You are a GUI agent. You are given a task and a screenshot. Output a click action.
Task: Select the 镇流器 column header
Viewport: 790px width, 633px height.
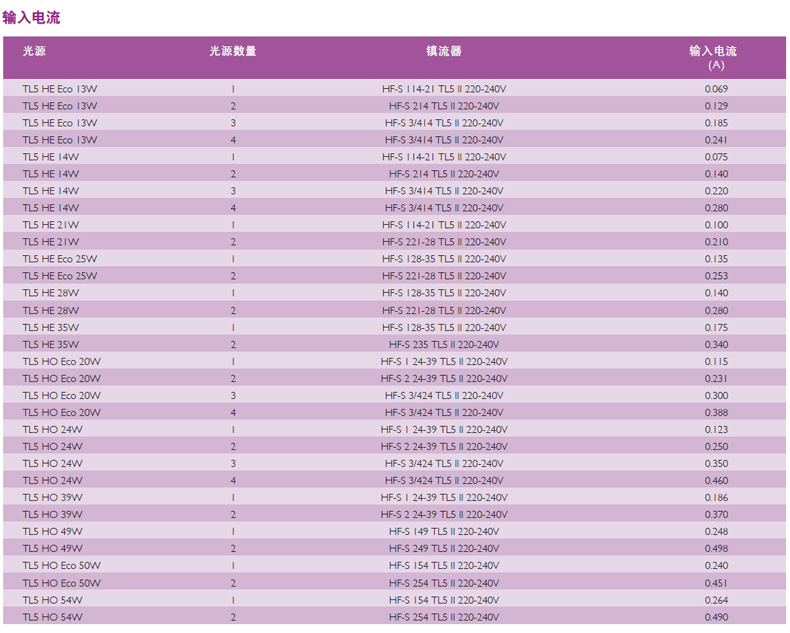pyautogui.click(x=443, y=51)
